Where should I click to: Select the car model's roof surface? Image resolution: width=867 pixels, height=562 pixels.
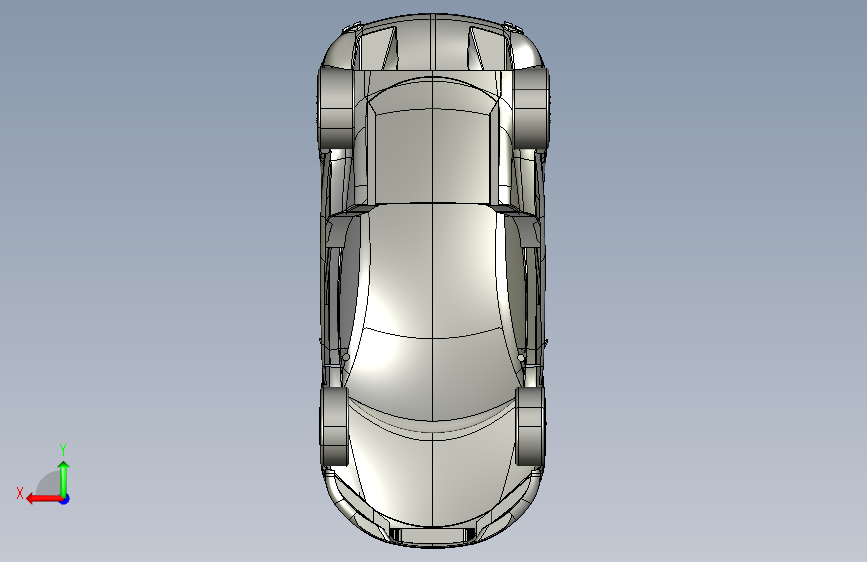pos(432,270)
